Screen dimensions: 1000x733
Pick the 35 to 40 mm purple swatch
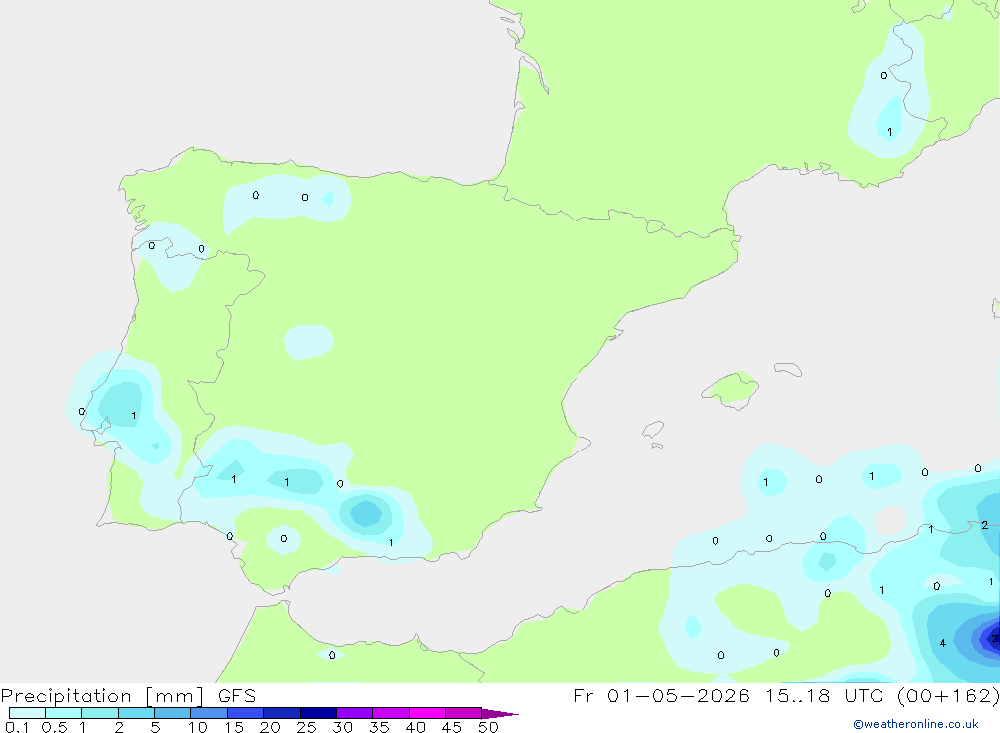click(x=390, y=713)
